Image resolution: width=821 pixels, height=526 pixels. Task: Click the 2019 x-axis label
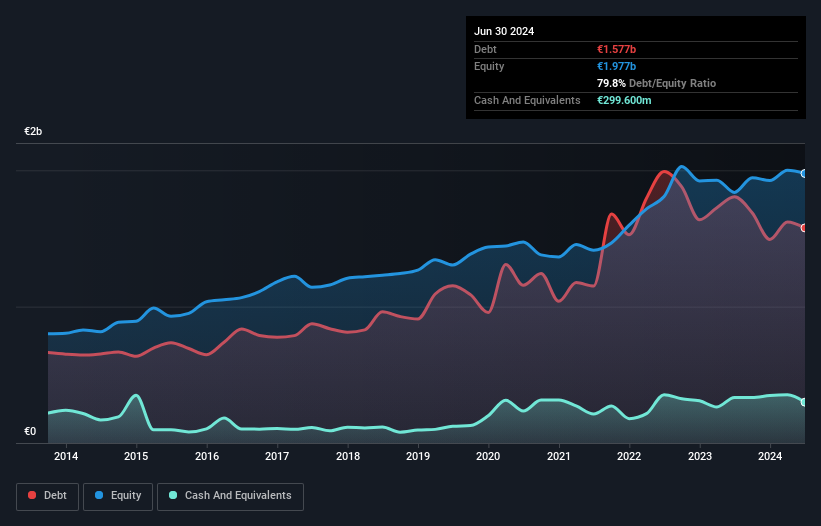pyautogui.click(x=418, y=456)
